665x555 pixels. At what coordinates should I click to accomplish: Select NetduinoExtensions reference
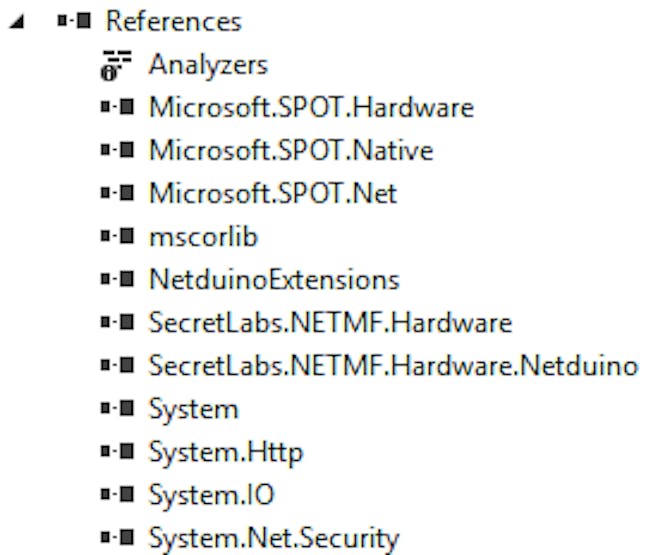[x=274, y=280]
